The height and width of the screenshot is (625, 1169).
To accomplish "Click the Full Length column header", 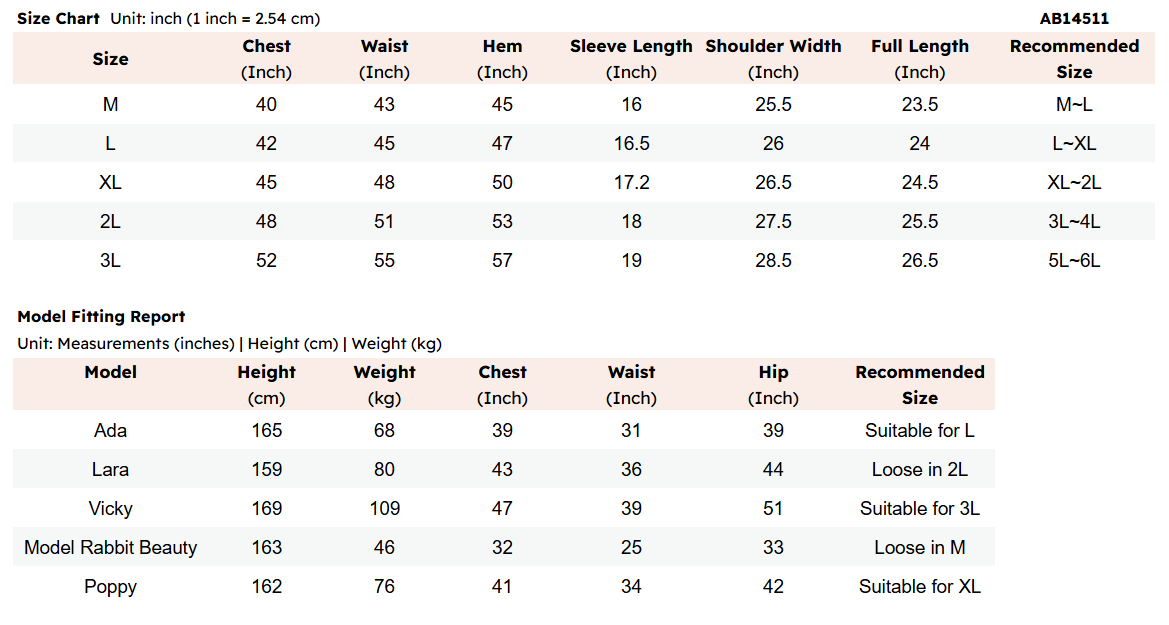I will [x=919, y=59].
